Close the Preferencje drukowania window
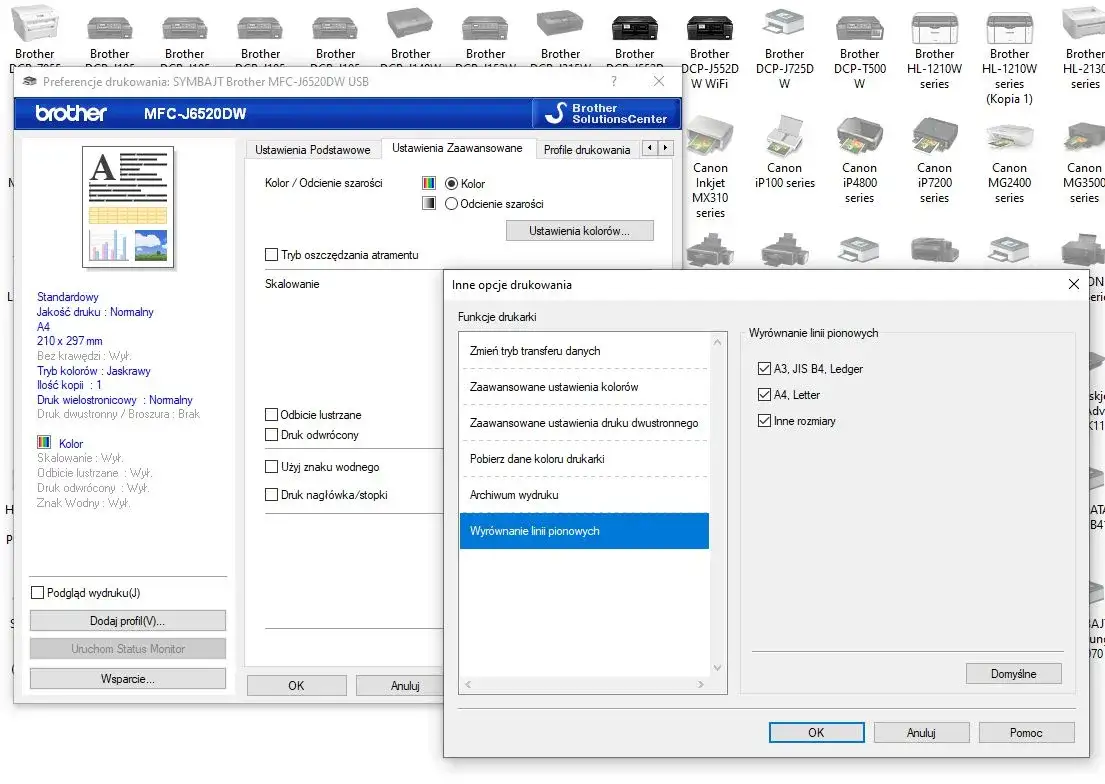 [659, 81]
